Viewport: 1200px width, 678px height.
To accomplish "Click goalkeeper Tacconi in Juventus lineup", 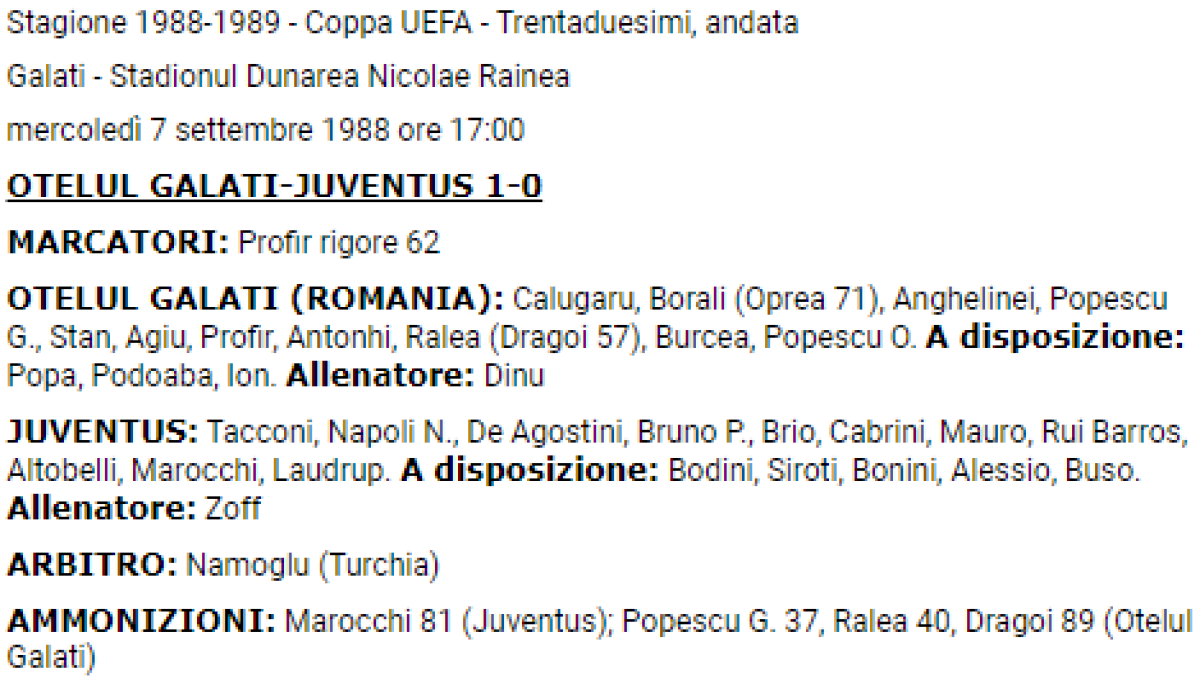I will [x=264, y=434].
